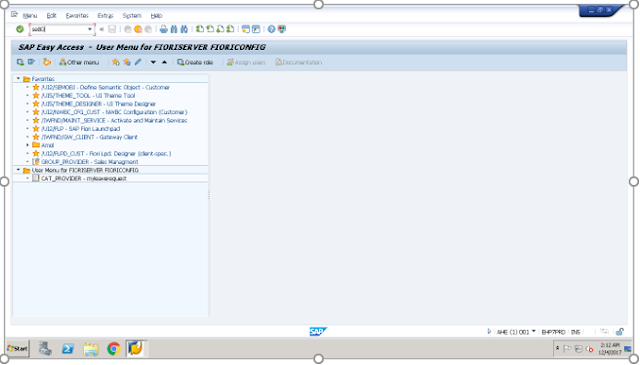Select /IWFND/GW_CLIENT Gateway Client favorite
The image size is (640, 365).
point(89,137)
